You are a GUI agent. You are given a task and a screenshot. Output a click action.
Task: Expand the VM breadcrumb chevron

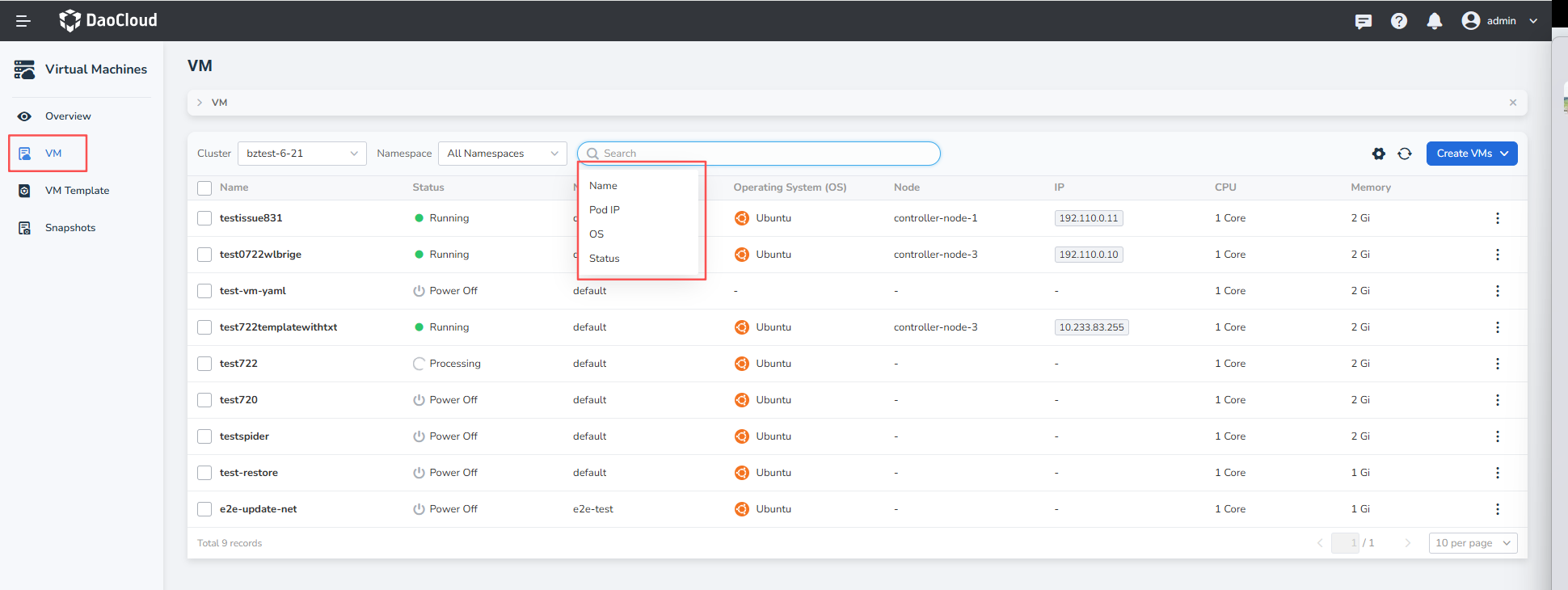(x=200, y=103)
